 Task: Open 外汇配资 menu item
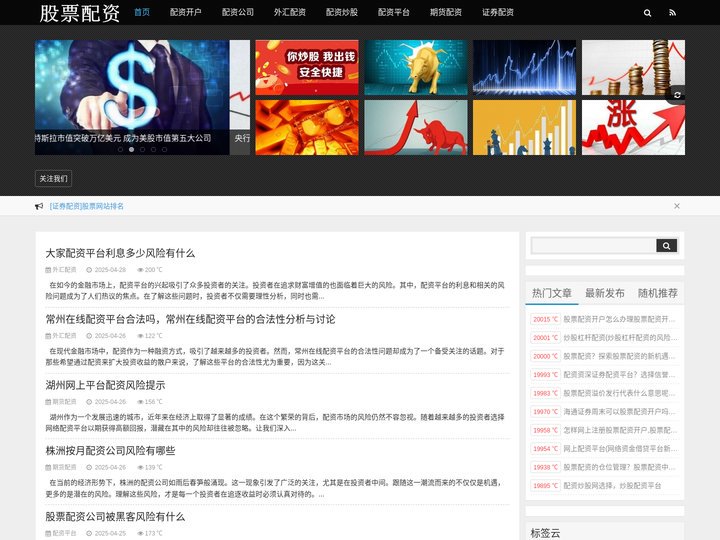[x=290, y=12]
